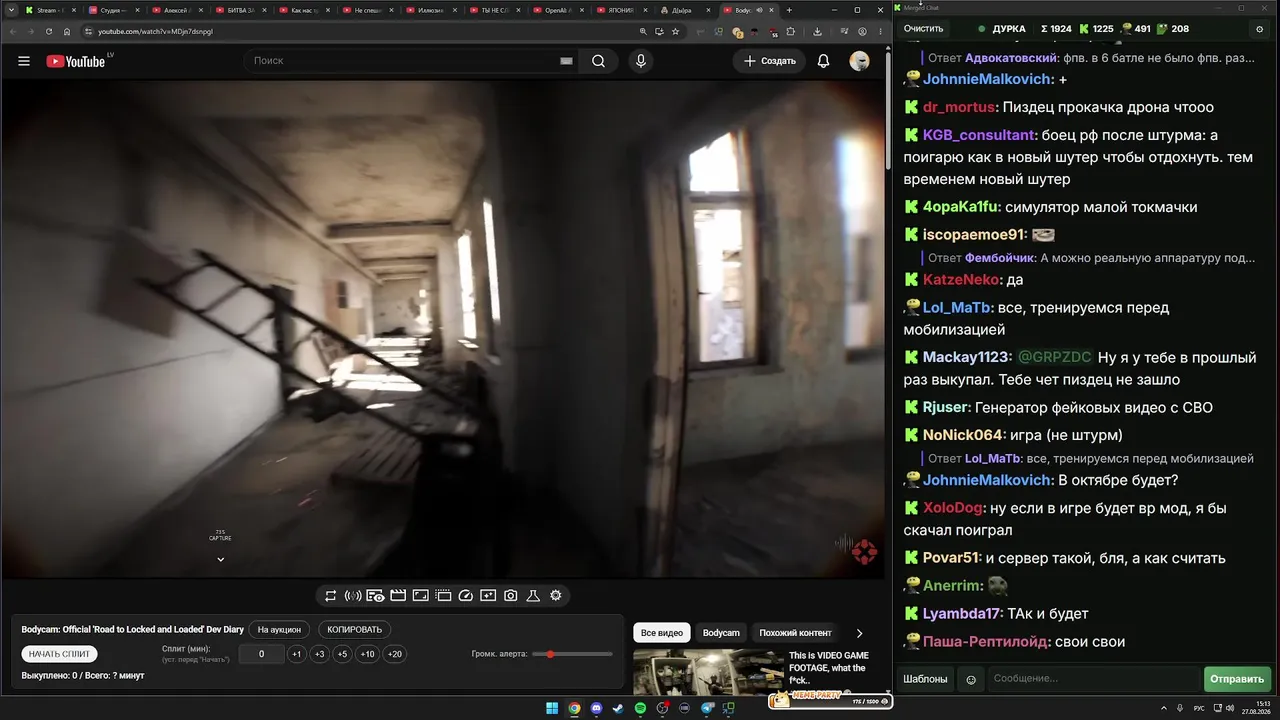Open Telegram from the taskbar

707,709
